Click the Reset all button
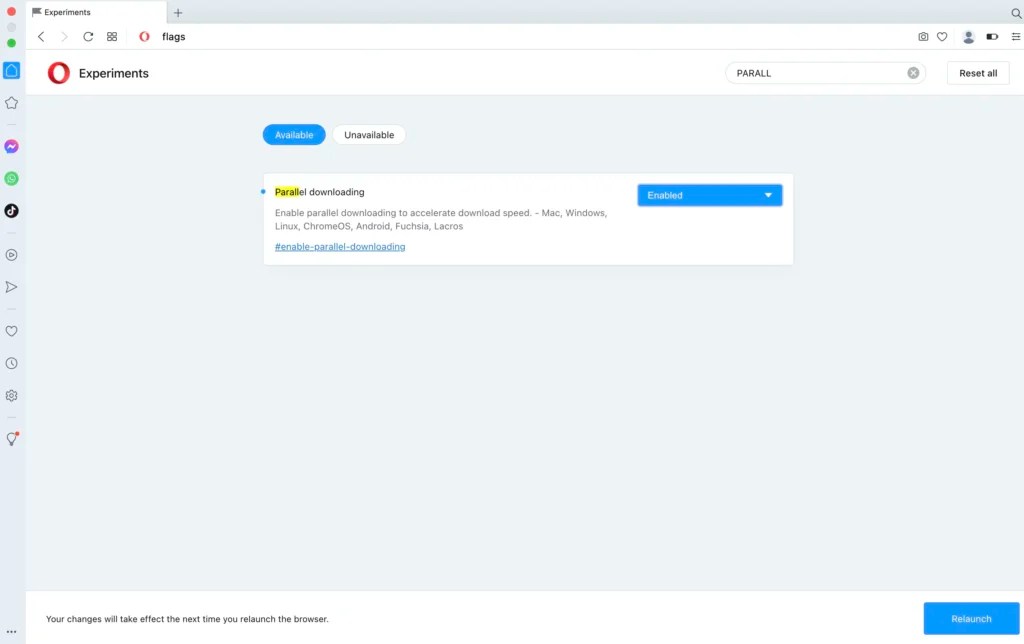This screenshot has width=1024, height=644. (x=977, y=72)
